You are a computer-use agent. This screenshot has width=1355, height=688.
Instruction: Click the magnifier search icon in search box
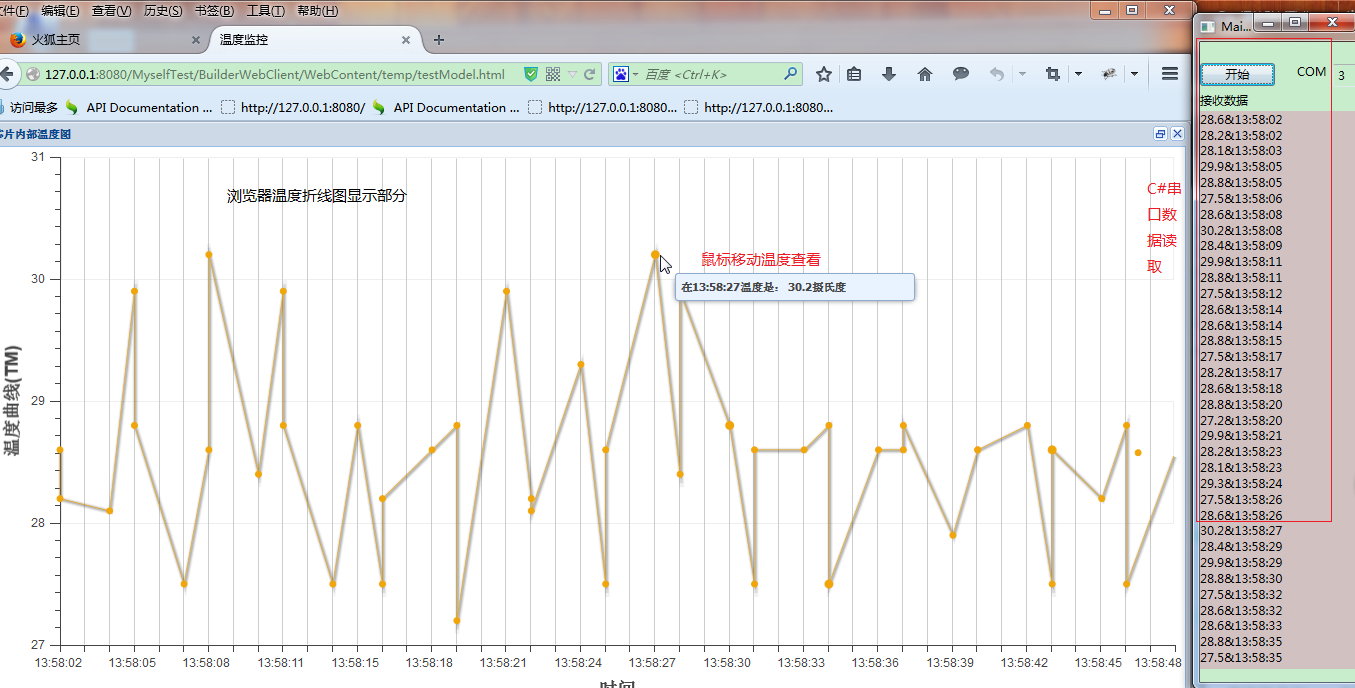791,74
